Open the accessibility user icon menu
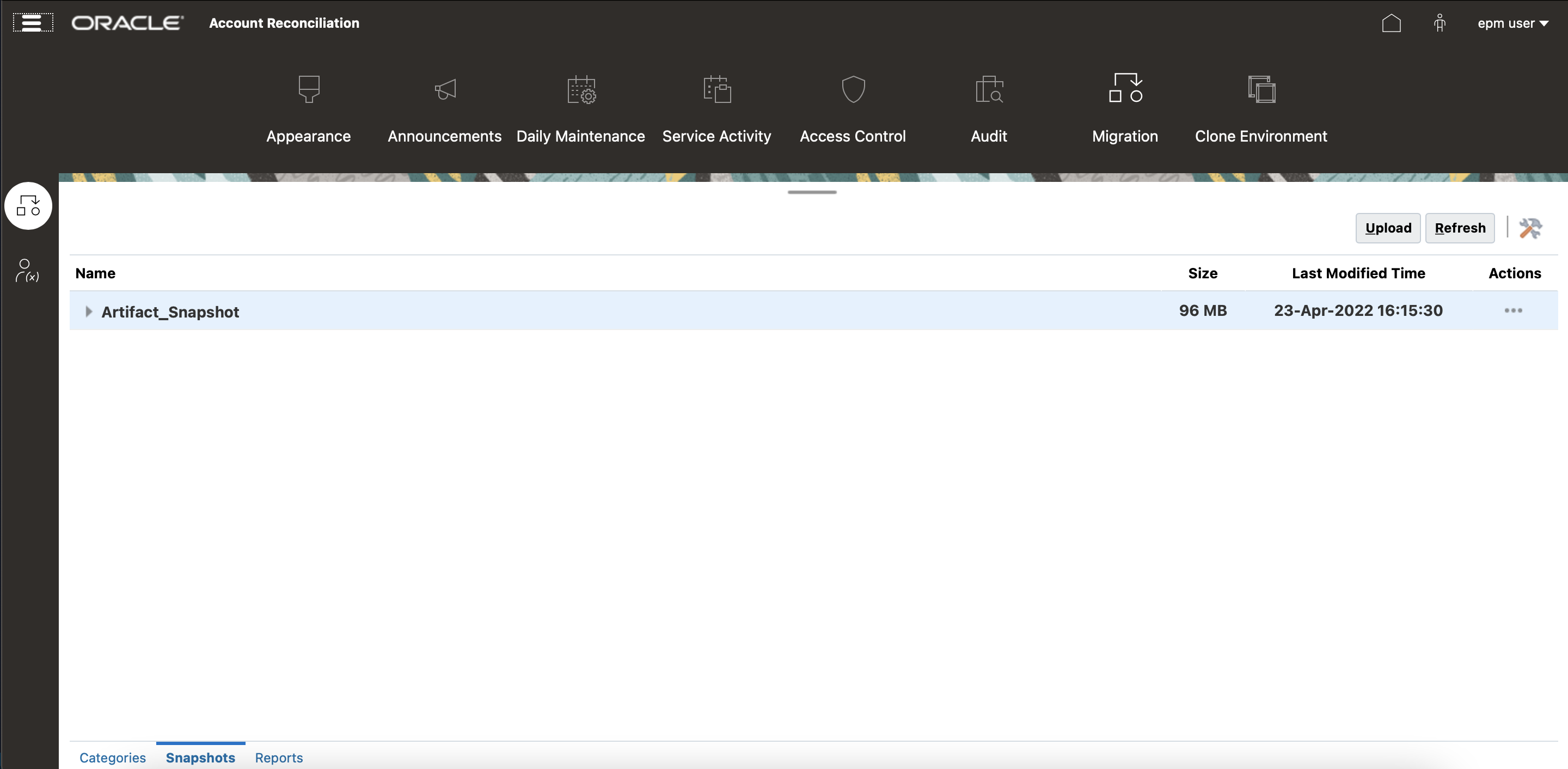 1440,23
